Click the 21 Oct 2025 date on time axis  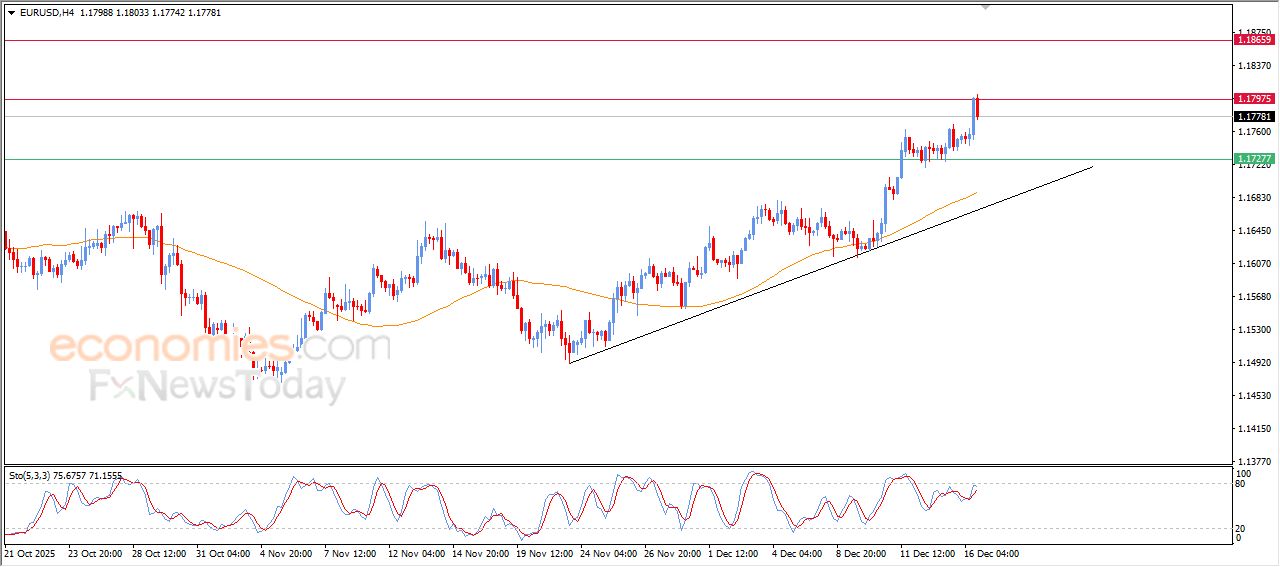click(32, 552)
